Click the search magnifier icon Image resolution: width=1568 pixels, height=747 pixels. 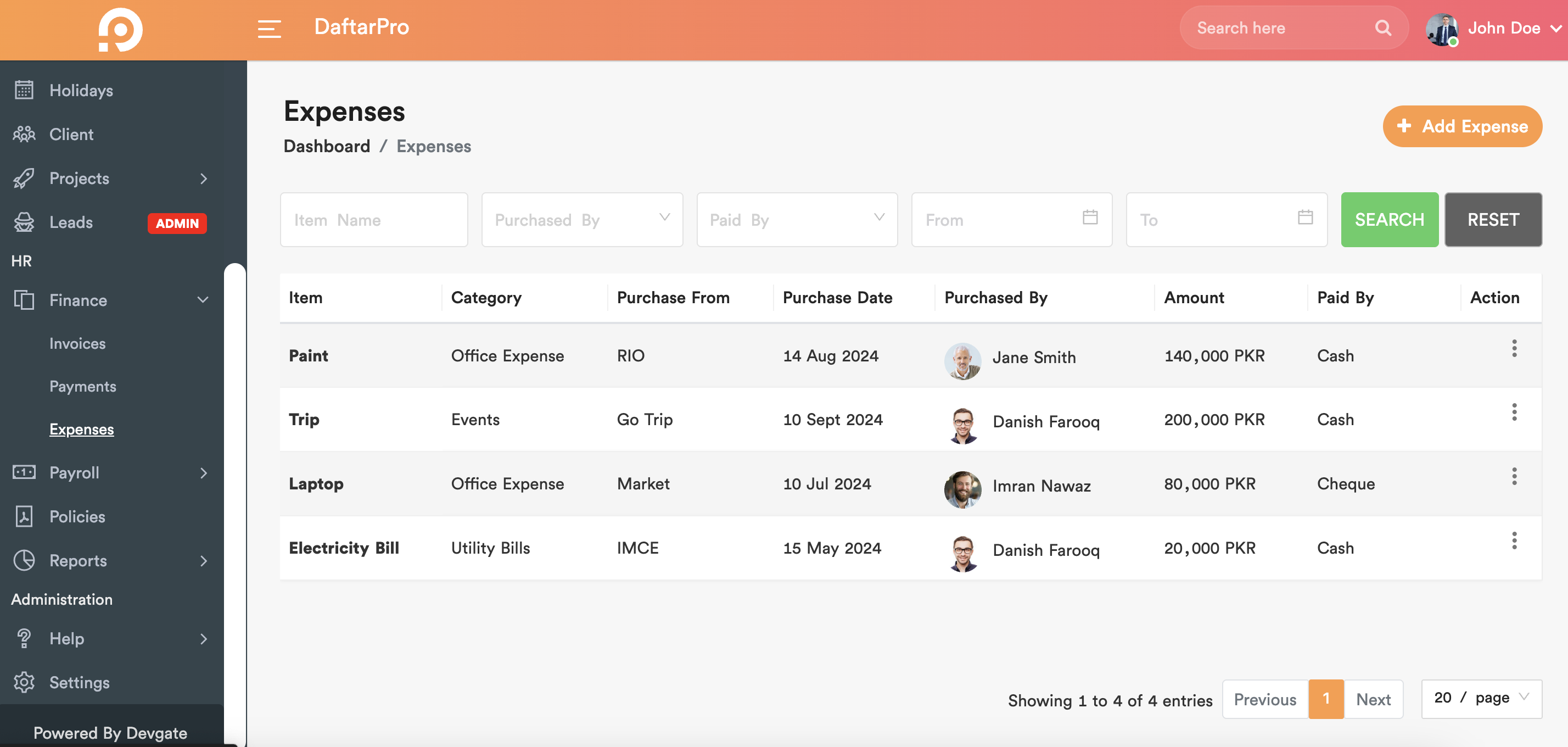point(1383,28)
